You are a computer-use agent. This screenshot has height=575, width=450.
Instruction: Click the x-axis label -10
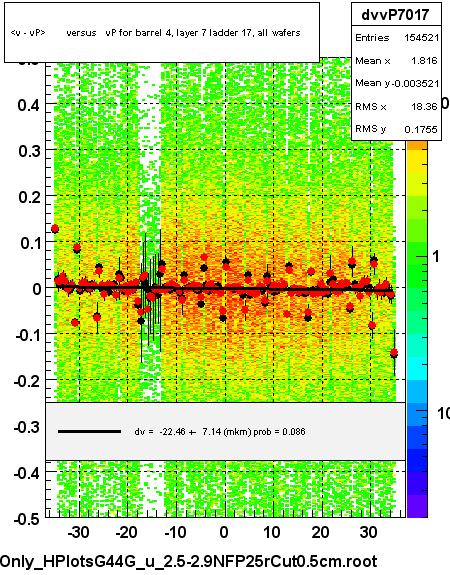pyautogui.click(x=175, y=532)
